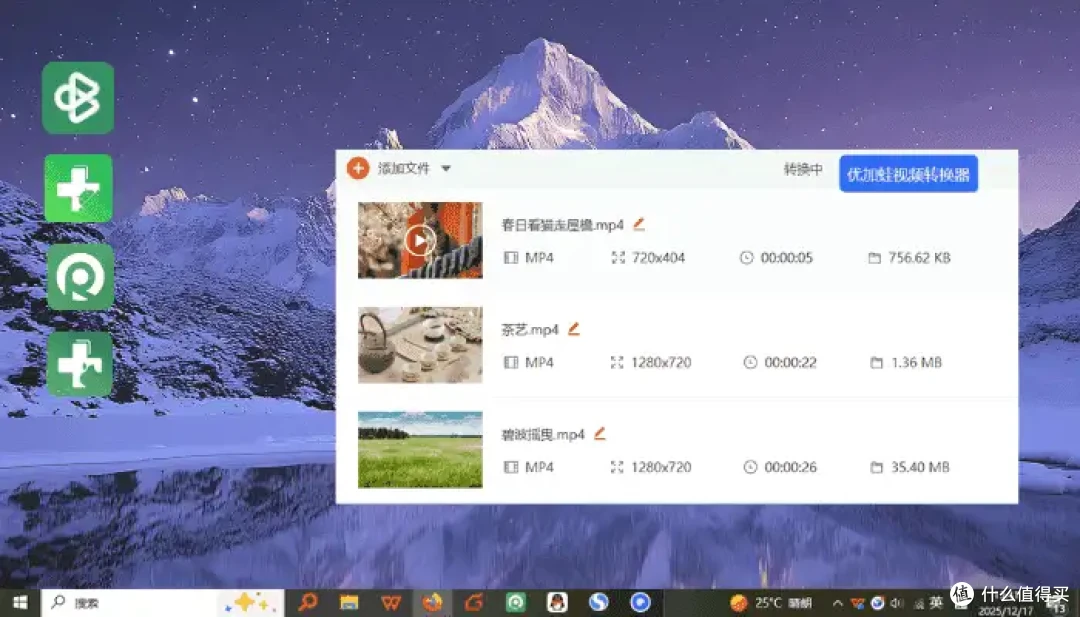This screenshot has width=1080, height=617.
Task: Click the folder icon beside 1.36 MB
Action: click(x=876, y=362)
